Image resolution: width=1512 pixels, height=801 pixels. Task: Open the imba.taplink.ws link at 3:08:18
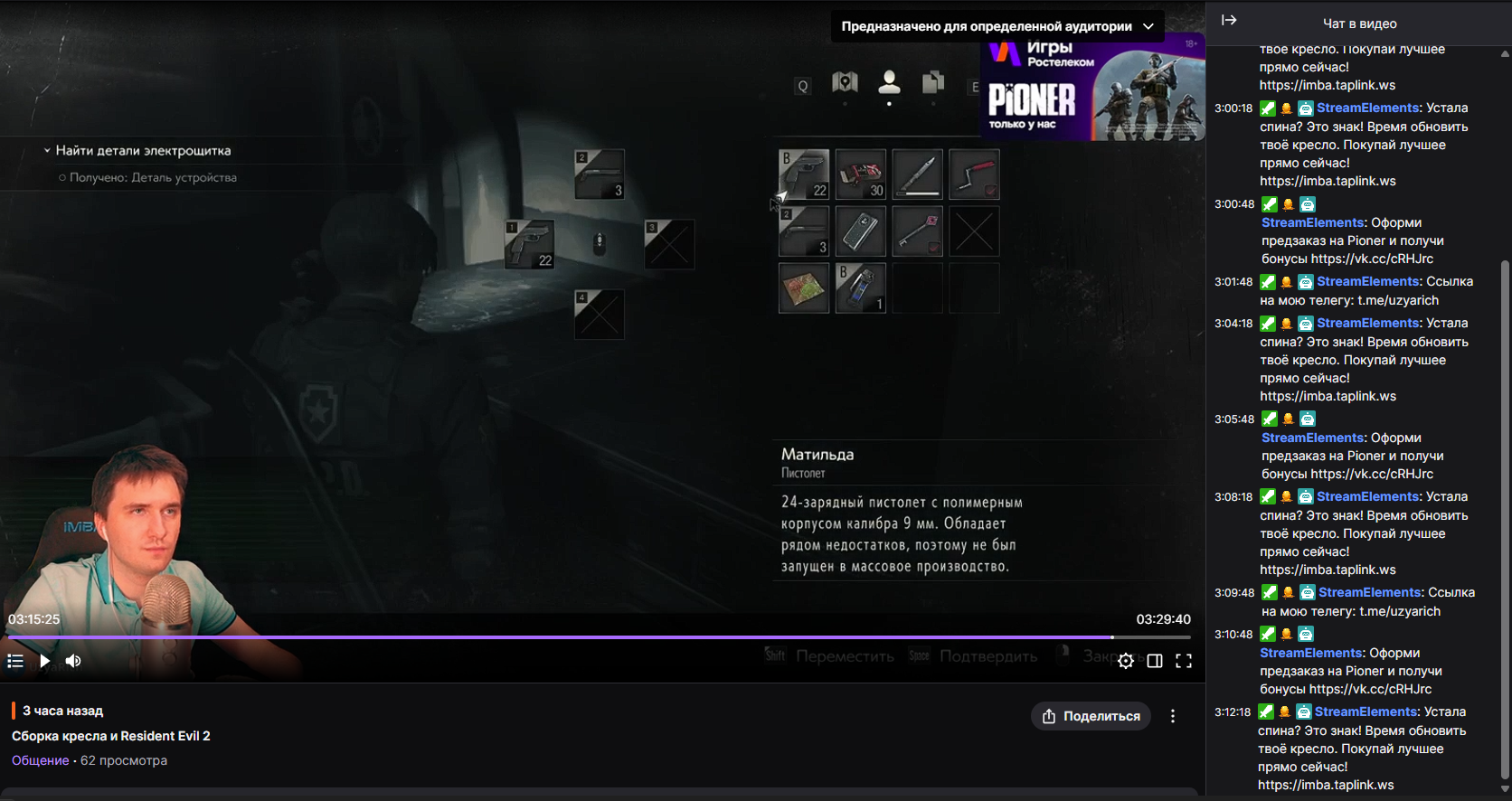1328,570
